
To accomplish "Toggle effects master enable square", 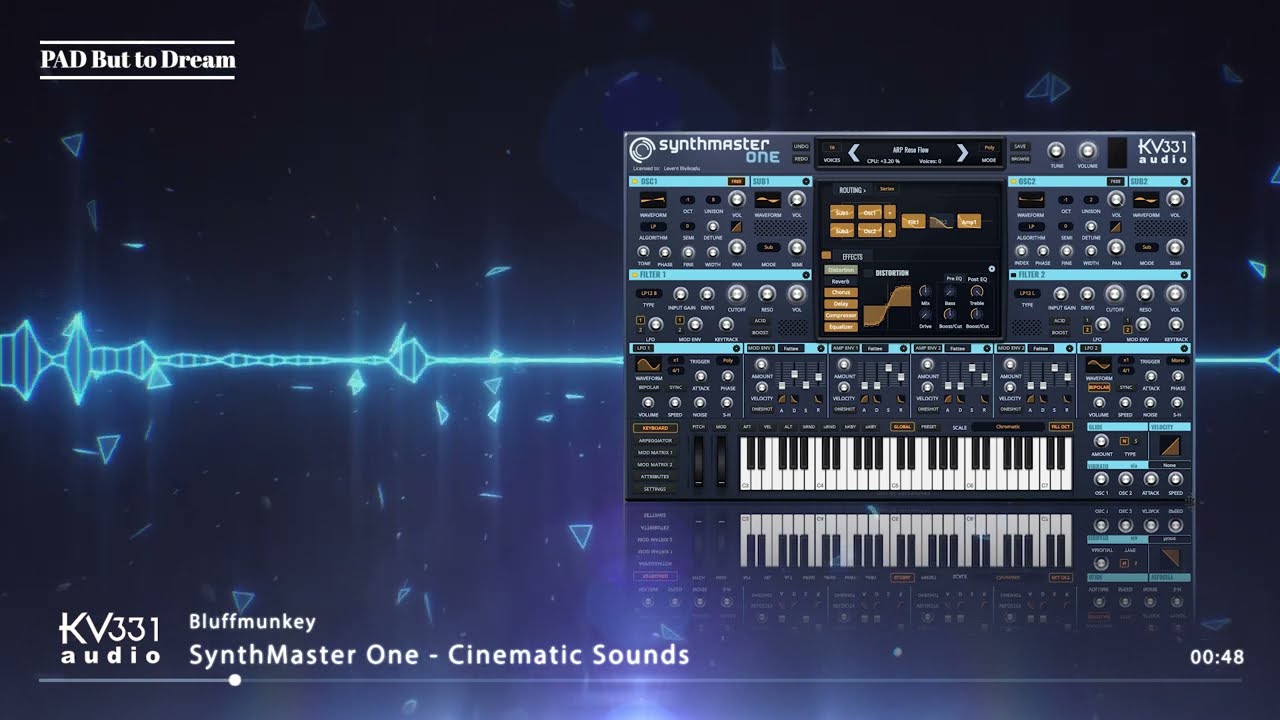I will click(826, 255).
